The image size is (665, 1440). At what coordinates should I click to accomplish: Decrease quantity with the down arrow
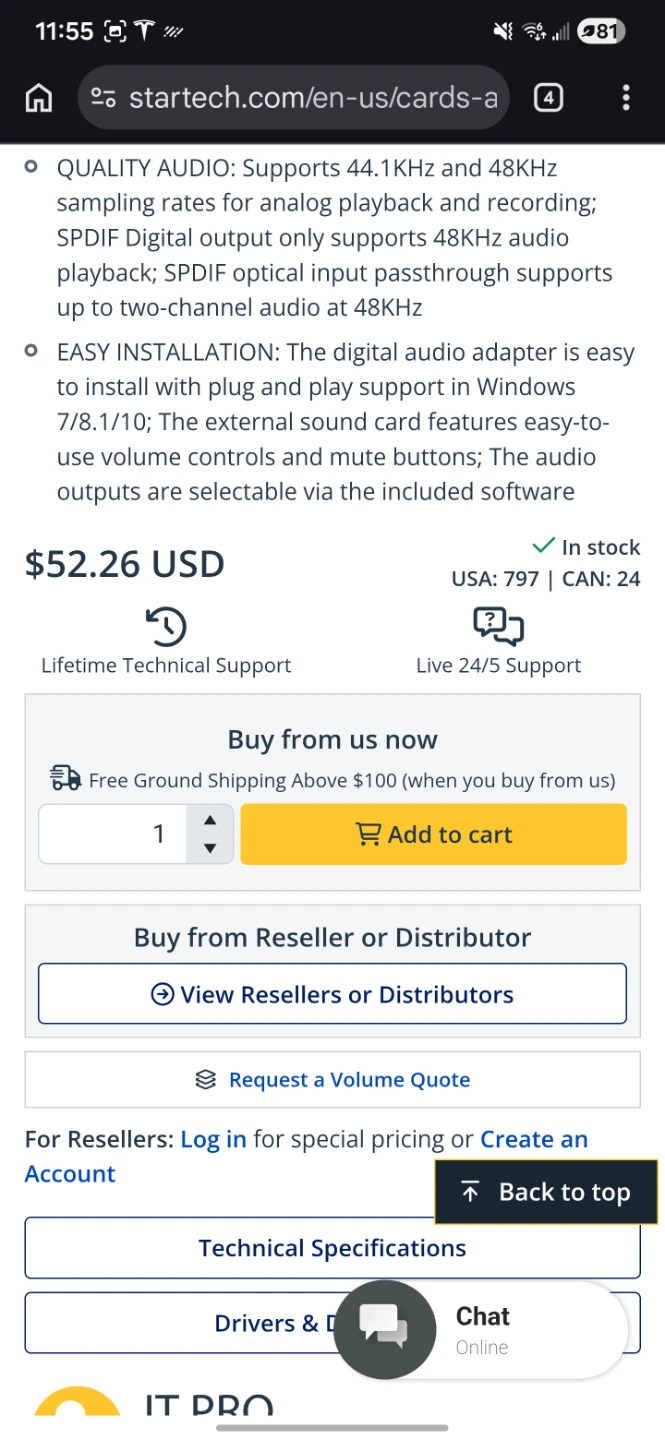pyautogui.click(x=209, y=848)
